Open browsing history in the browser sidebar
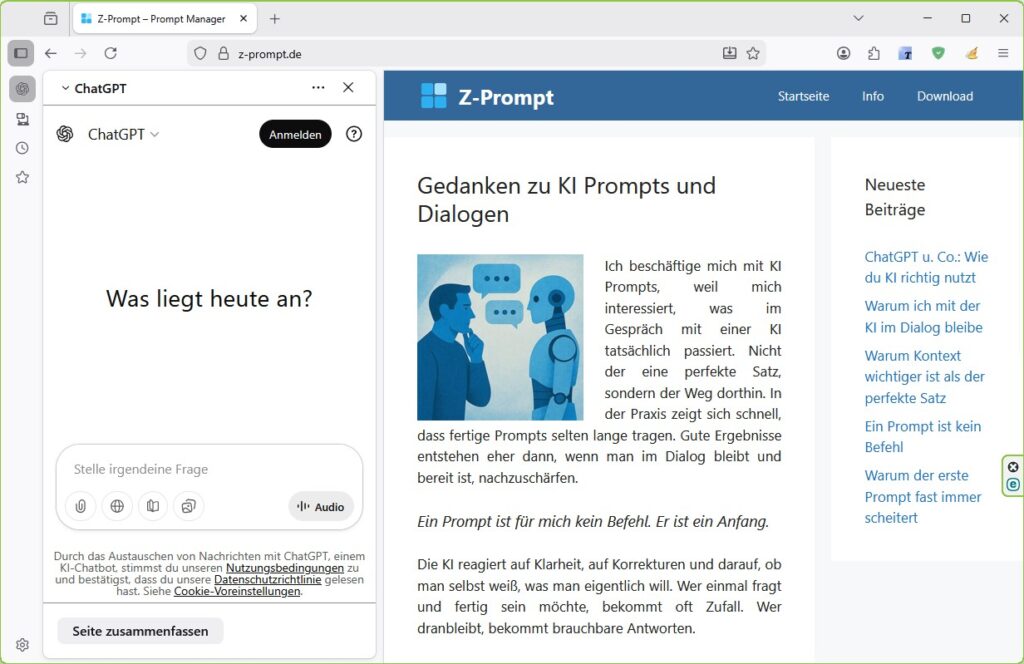The width and height of the screenshot is (1024, 664). click(20, 148)
